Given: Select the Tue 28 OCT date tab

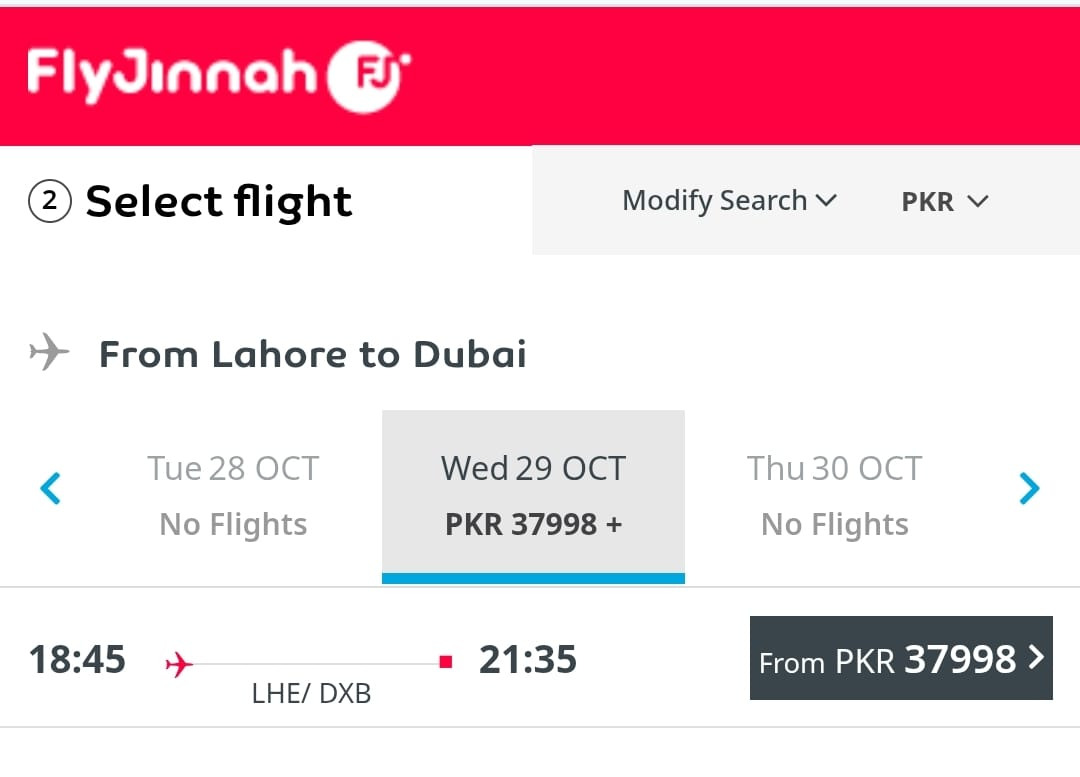Looking at the screenshot, I should coord(233,495).
